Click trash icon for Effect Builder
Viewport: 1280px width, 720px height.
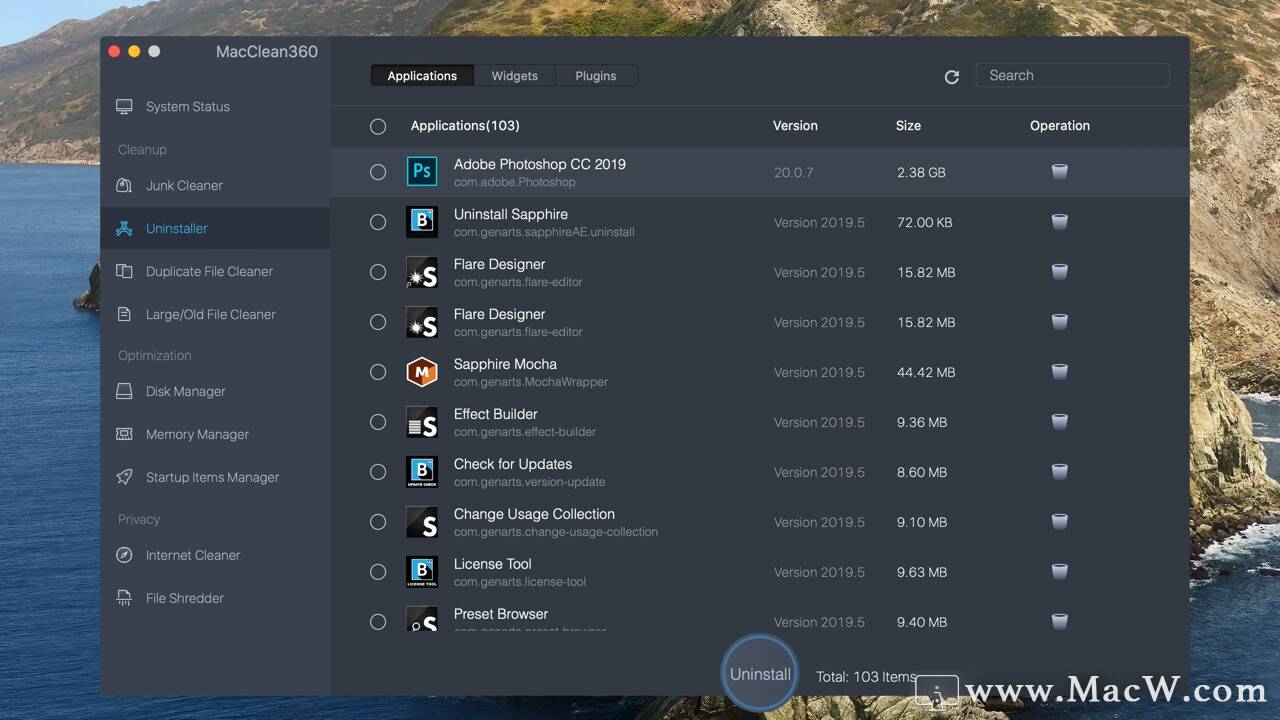click(1060, 422)
